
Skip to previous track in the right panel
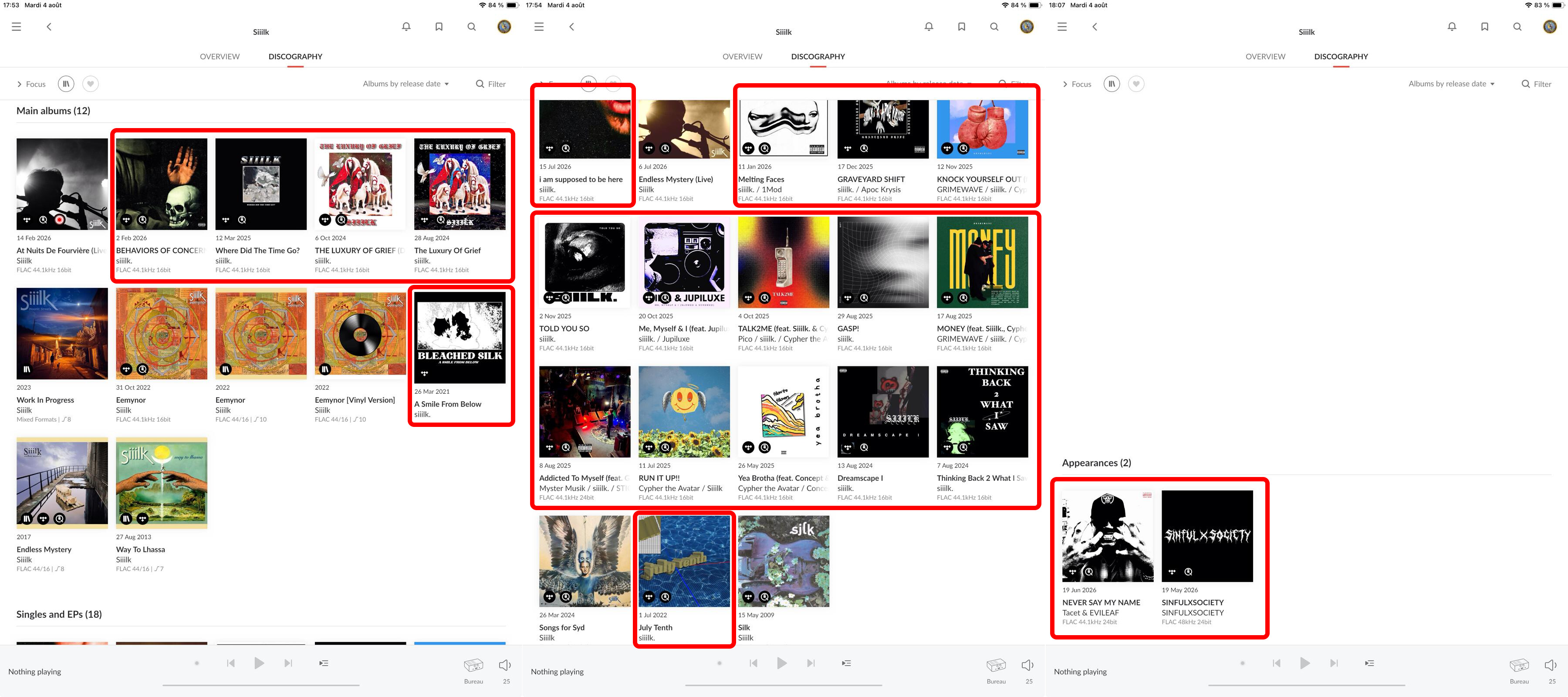1277,663
